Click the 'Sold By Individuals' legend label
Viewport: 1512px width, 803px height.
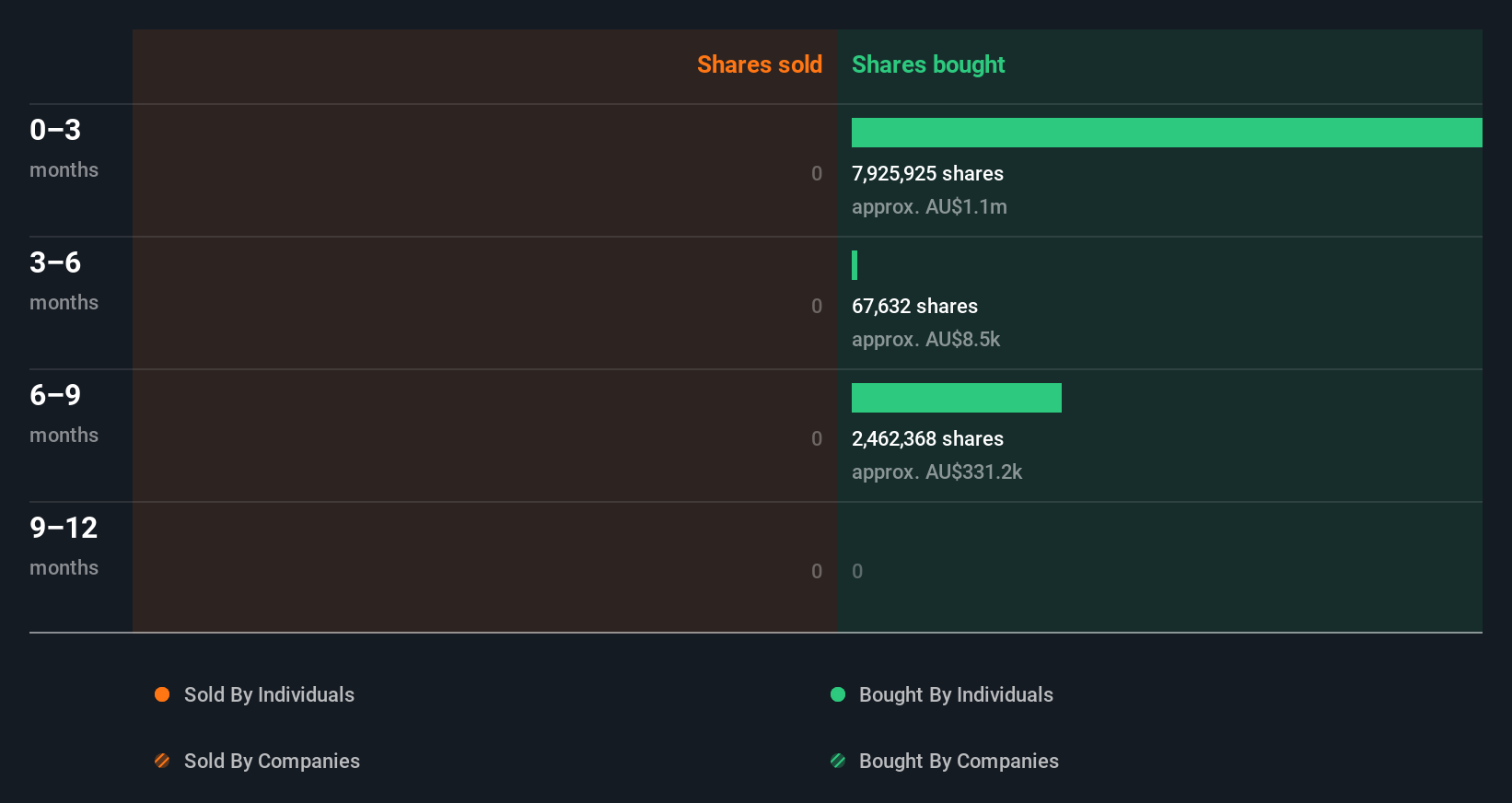coord(269,694)
